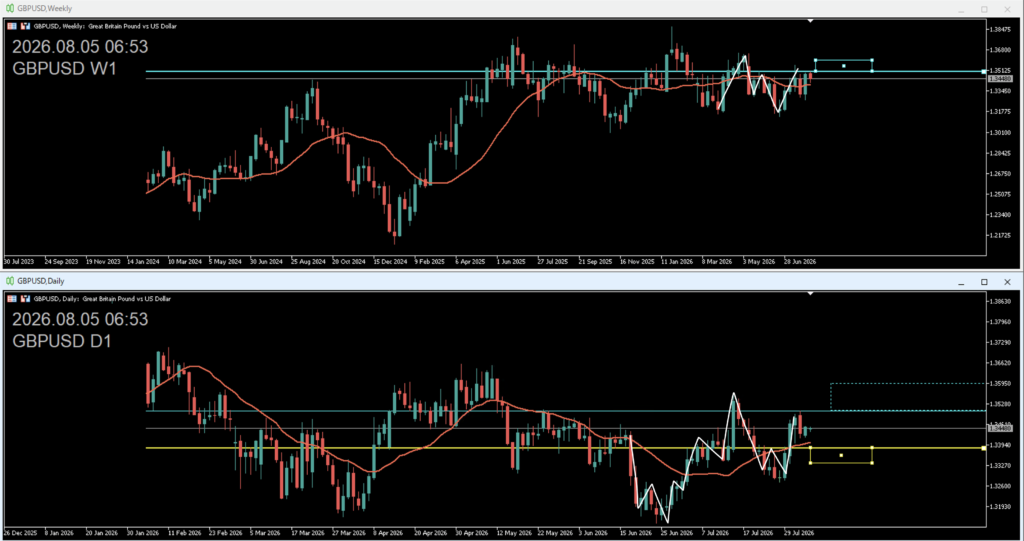Click the GBPUSD W1 label in Weekly chart
This screenshot has width=1024, height=541.
click(x=65, y=69)
